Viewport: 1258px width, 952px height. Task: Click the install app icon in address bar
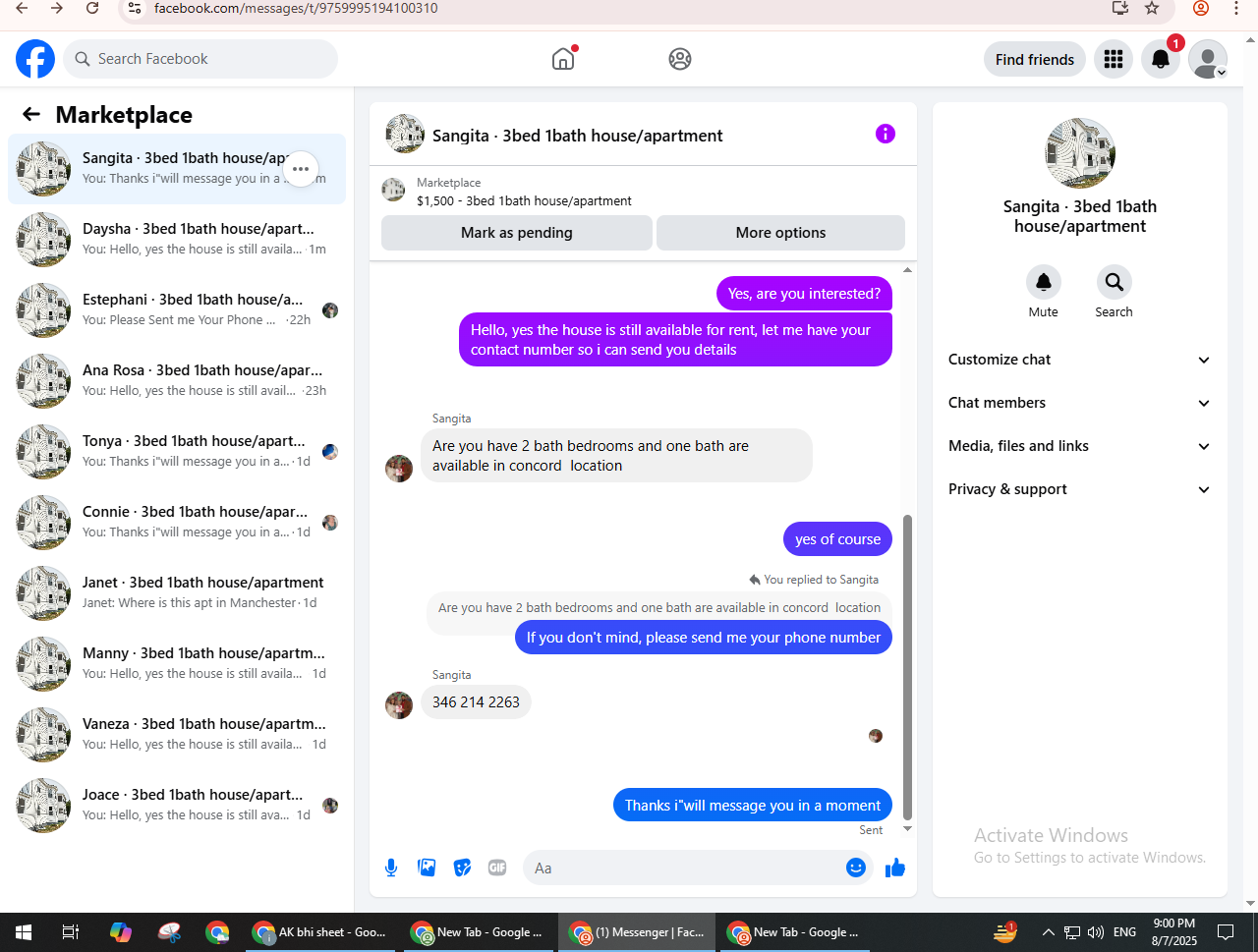coord(1119,8)
